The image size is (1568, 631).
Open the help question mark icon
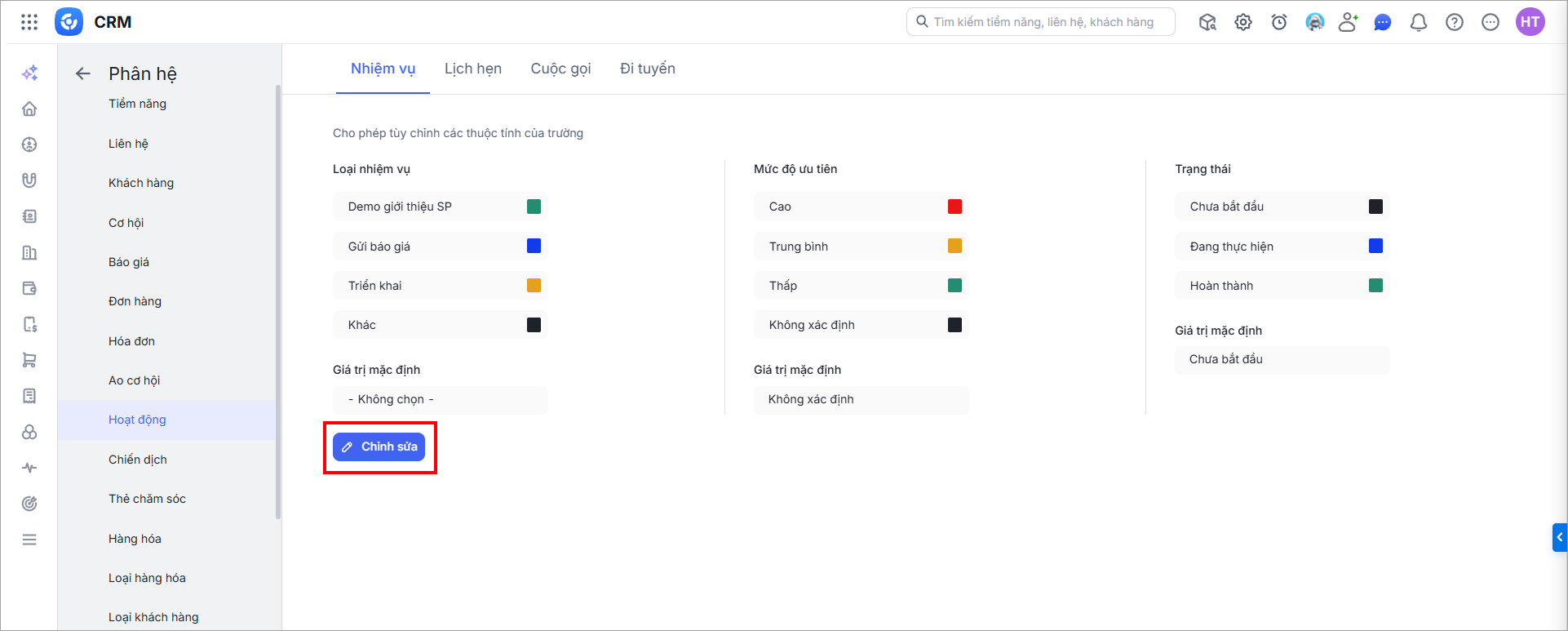coord(1455,22)
